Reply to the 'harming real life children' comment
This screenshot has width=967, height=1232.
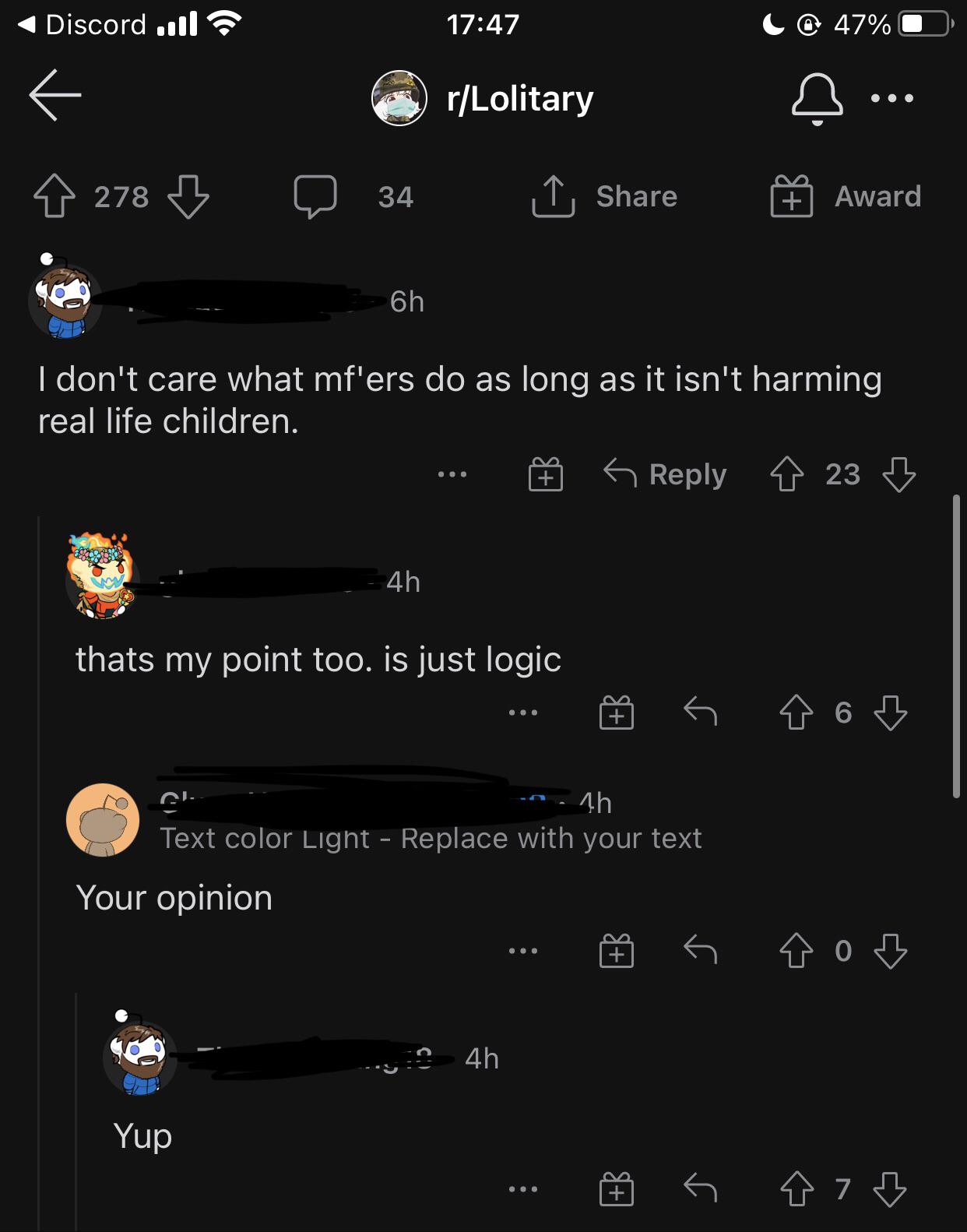pyautogui.click(x=665, y=473)
